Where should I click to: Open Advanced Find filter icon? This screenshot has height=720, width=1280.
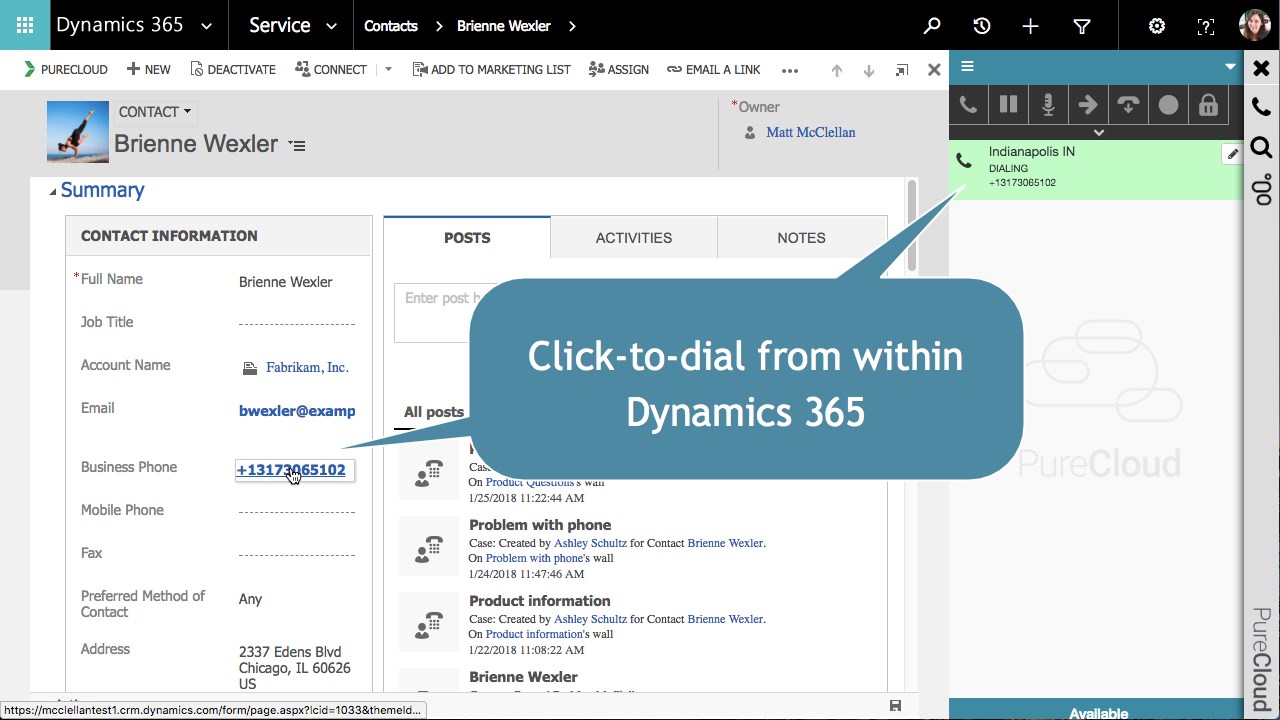pos(1082,26)
